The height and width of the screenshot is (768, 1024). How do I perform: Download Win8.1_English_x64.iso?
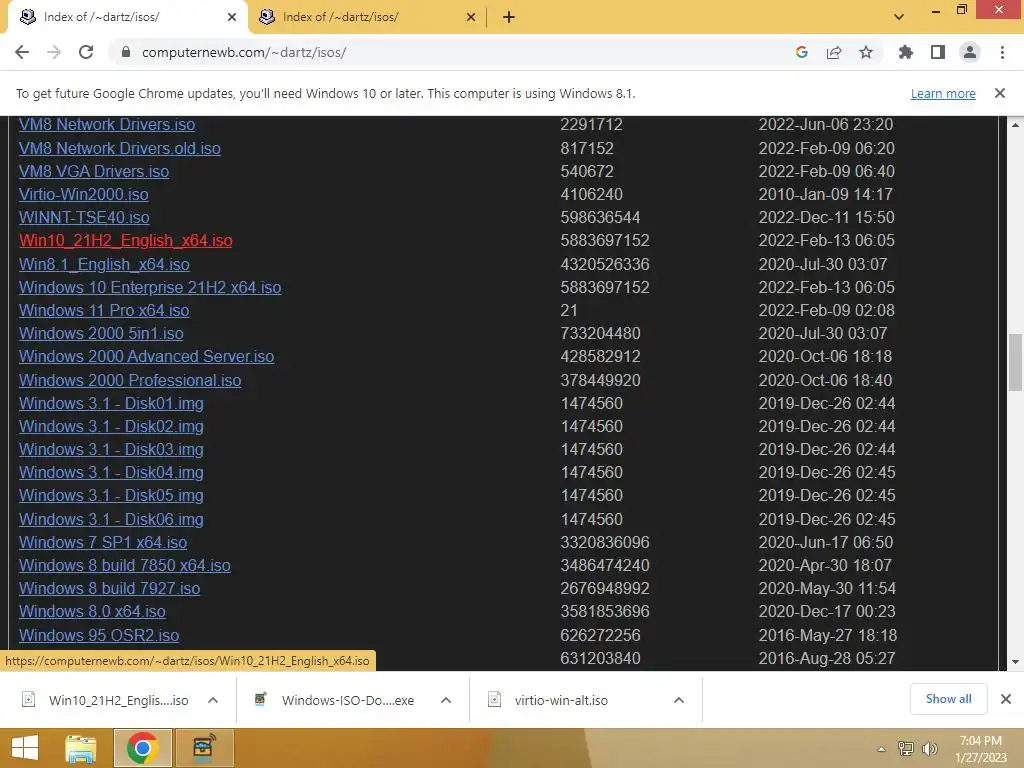click(x=104, y=264)
